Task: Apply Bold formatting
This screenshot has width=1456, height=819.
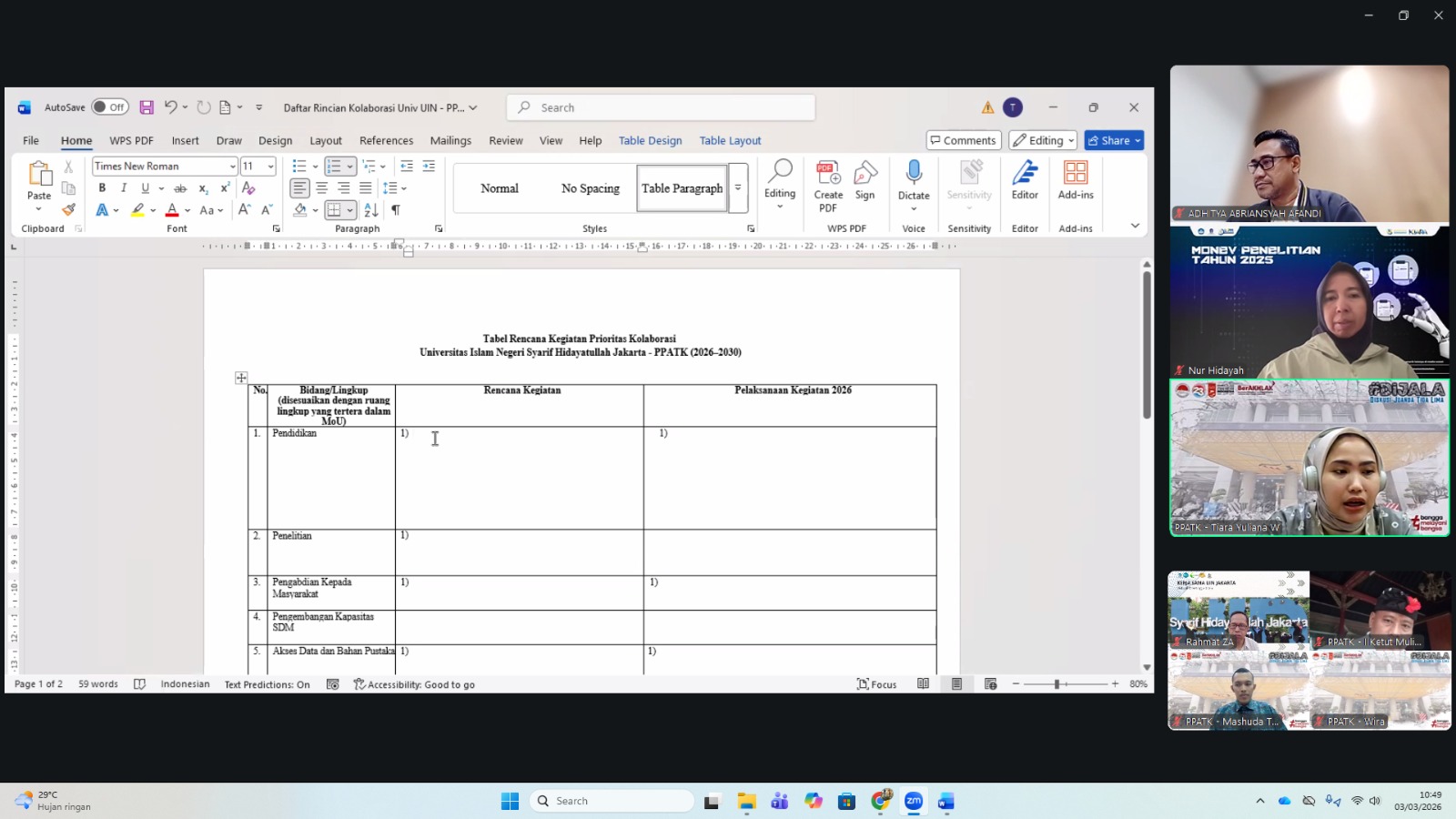Action: tap(102, 188)
